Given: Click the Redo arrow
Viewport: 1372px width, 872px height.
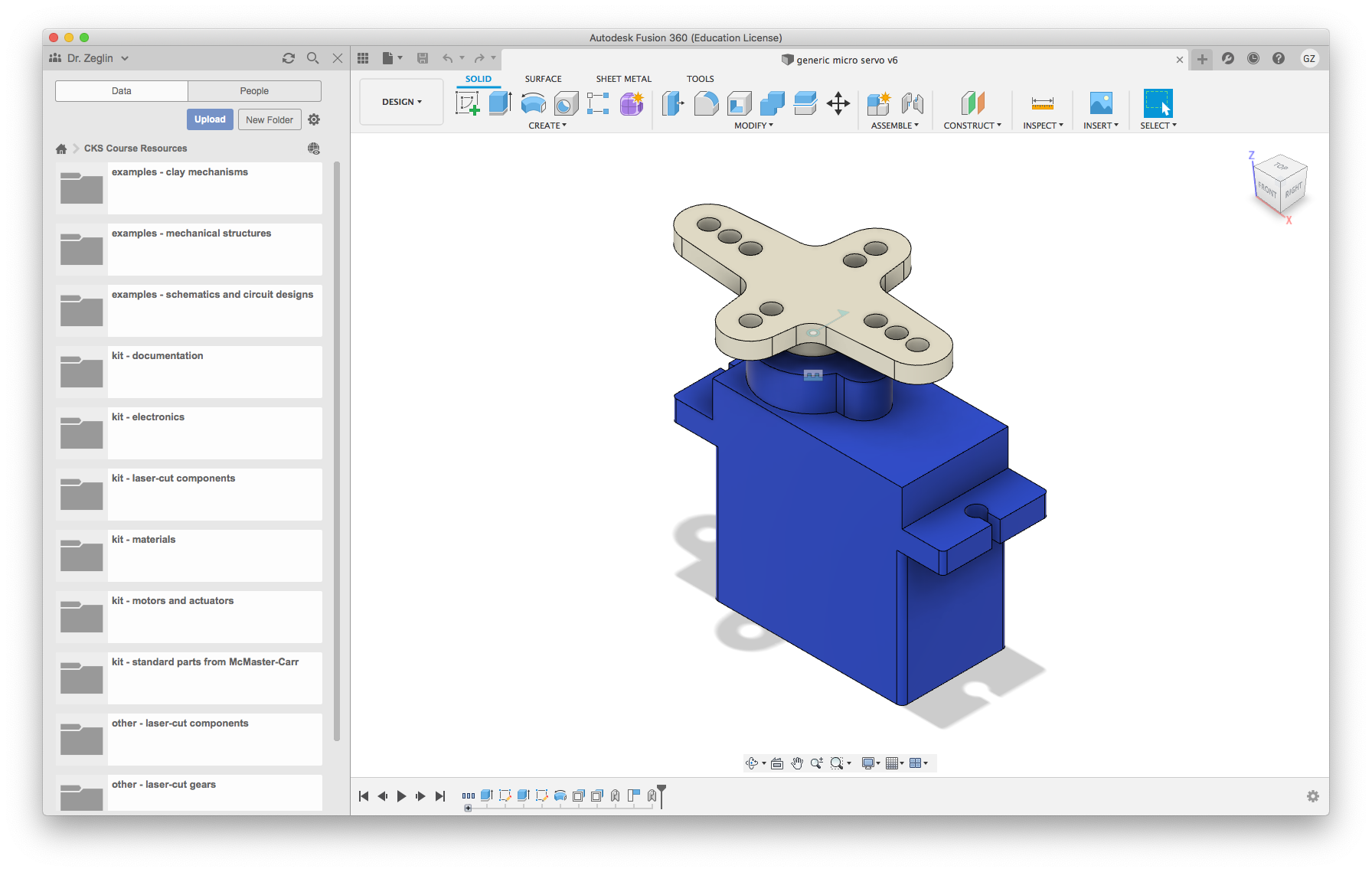Looking at the screenshot, I should [x=479, y=58].
